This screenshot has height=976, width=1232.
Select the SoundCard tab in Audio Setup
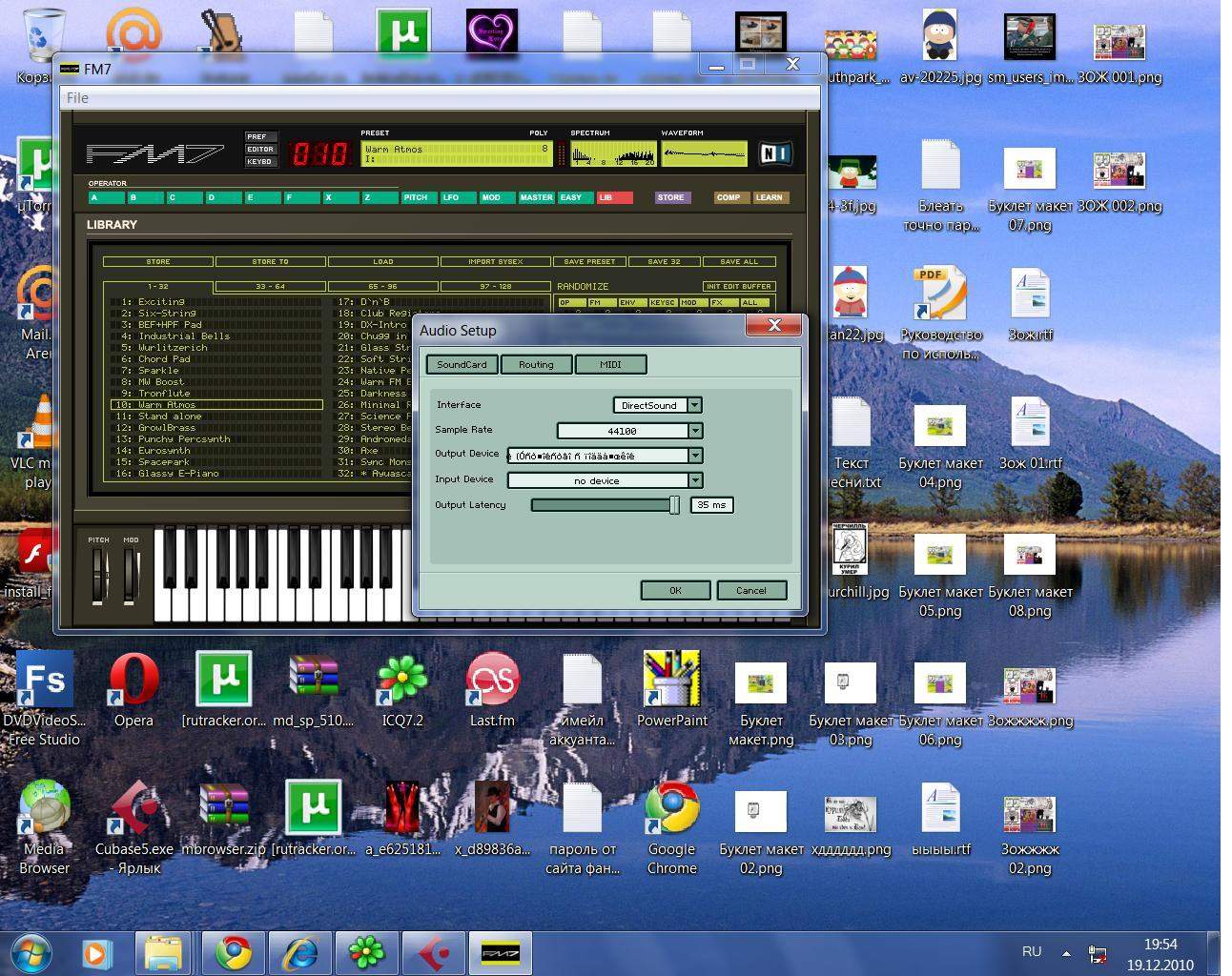[x=462, y=364]
